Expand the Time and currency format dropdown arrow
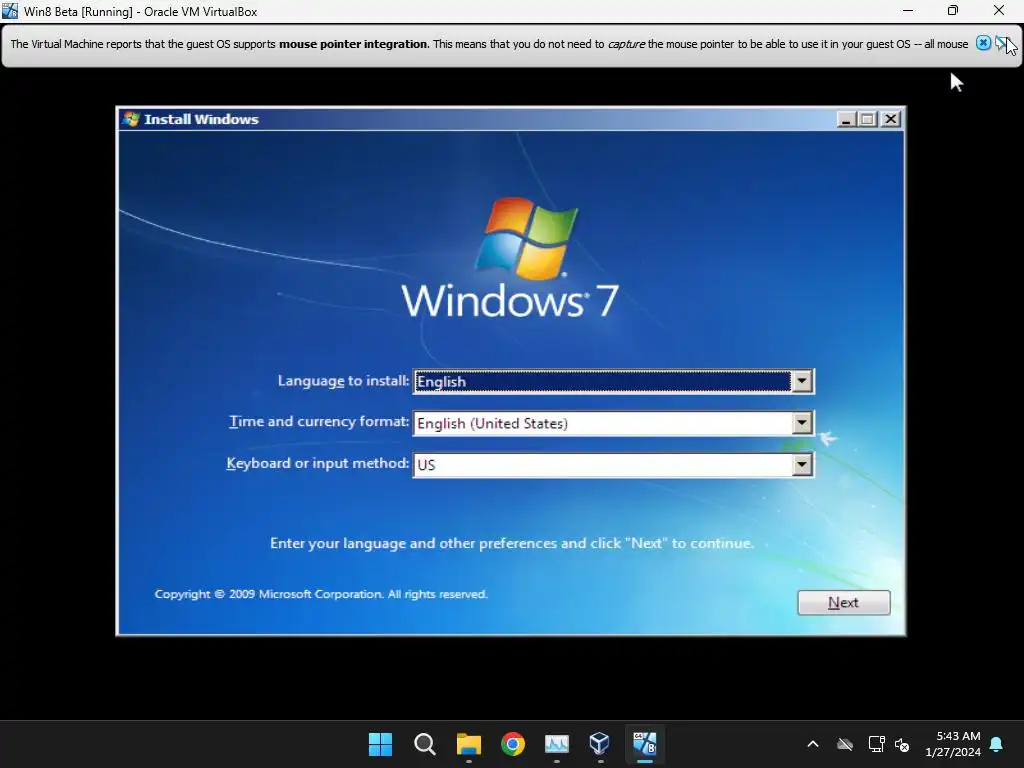 pyautogui.click(x=802, y=423)
